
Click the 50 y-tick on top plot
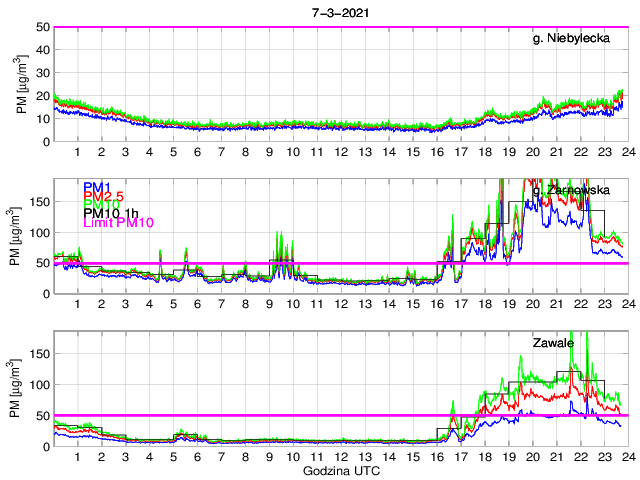click(43, 27)
